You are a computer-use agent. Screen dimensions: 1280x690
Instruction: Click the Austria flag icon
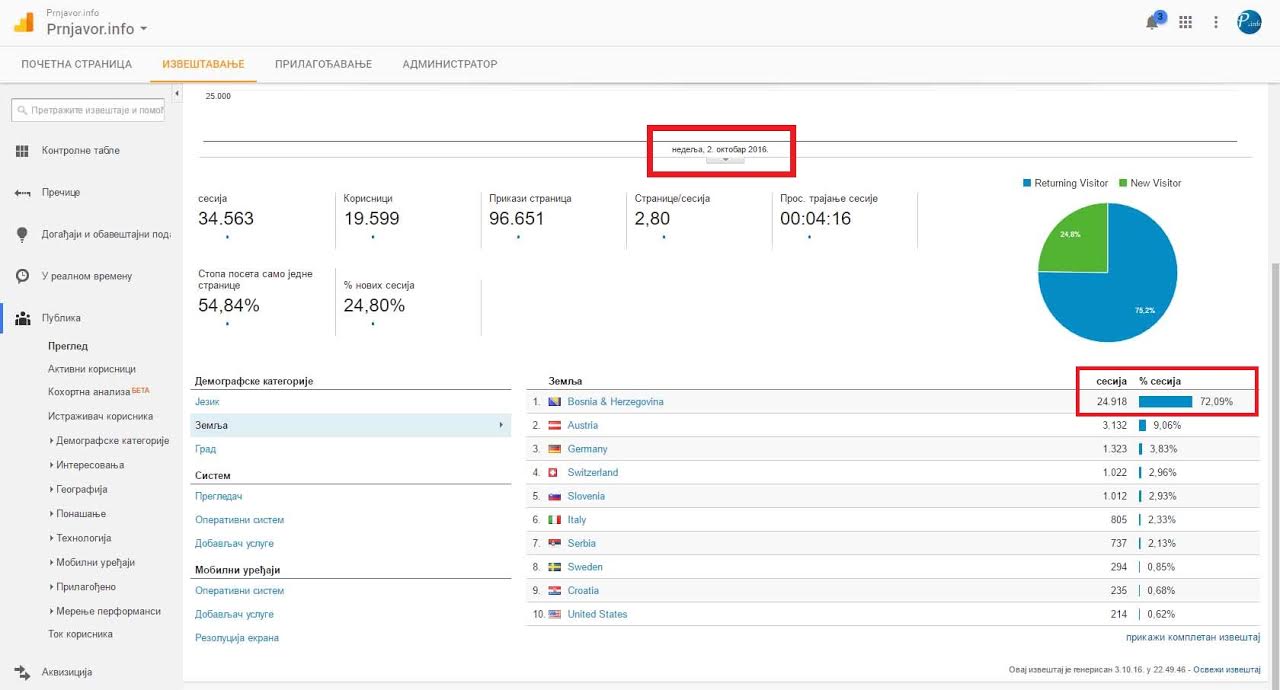(554, 425)
